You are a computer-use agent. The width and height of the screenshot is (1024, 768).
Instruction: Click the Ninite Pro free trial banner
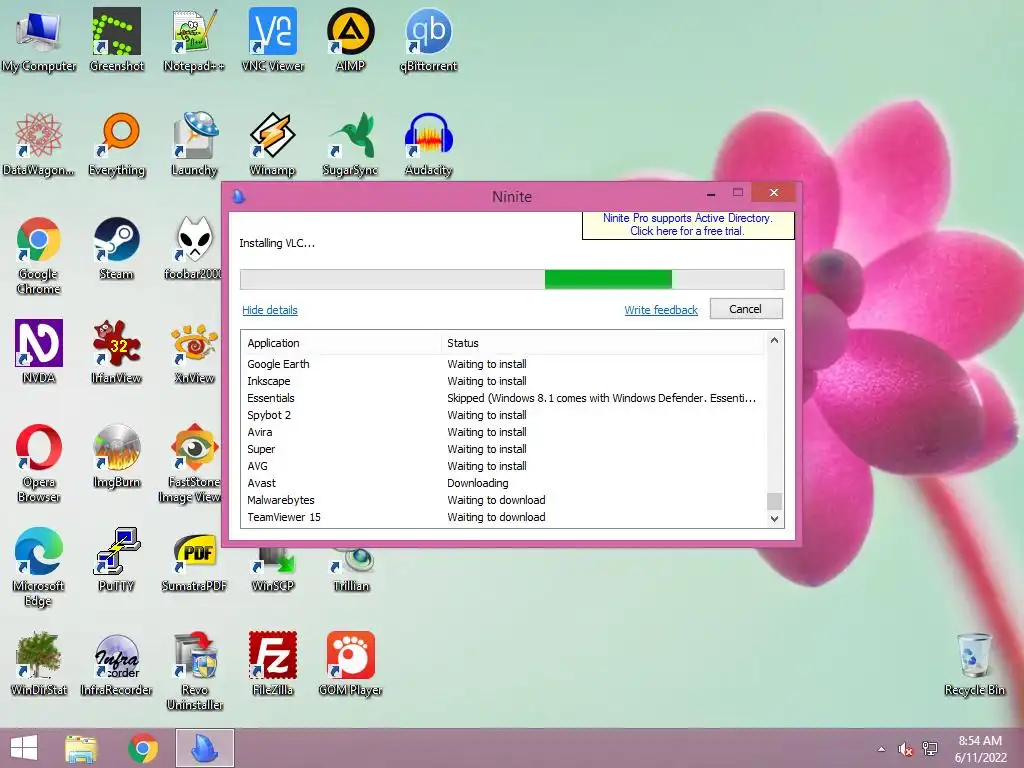(688, 225)
